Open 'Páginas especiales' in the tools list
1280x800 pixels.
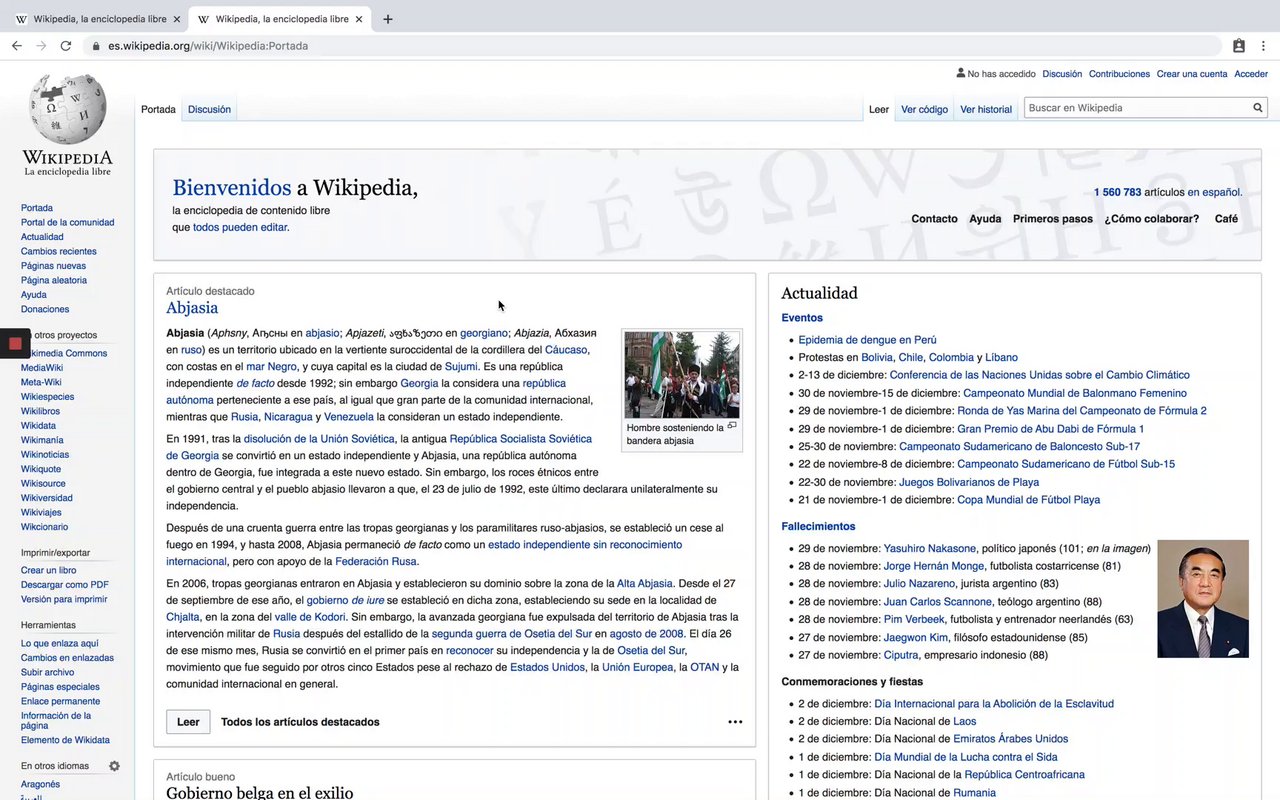click(60, 687)
